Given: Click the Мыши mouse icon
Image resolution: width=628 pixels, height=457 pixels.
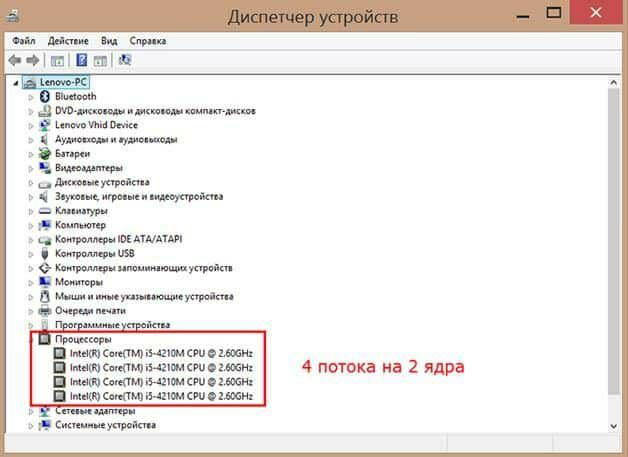Looking at the screenshot, I should coord(45,296).
